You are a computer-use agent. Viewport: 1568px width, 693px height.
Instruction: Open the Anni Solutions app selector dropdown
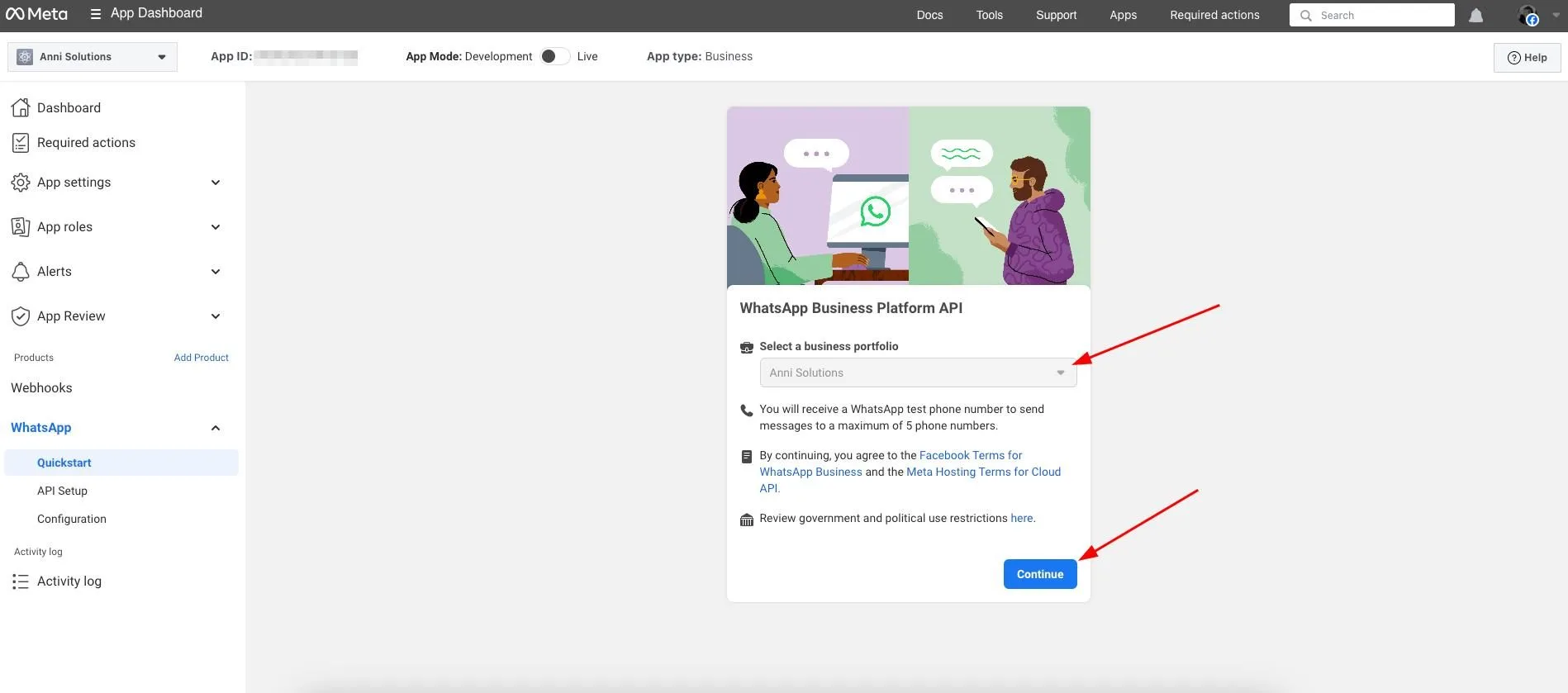[x=93, y=57]
